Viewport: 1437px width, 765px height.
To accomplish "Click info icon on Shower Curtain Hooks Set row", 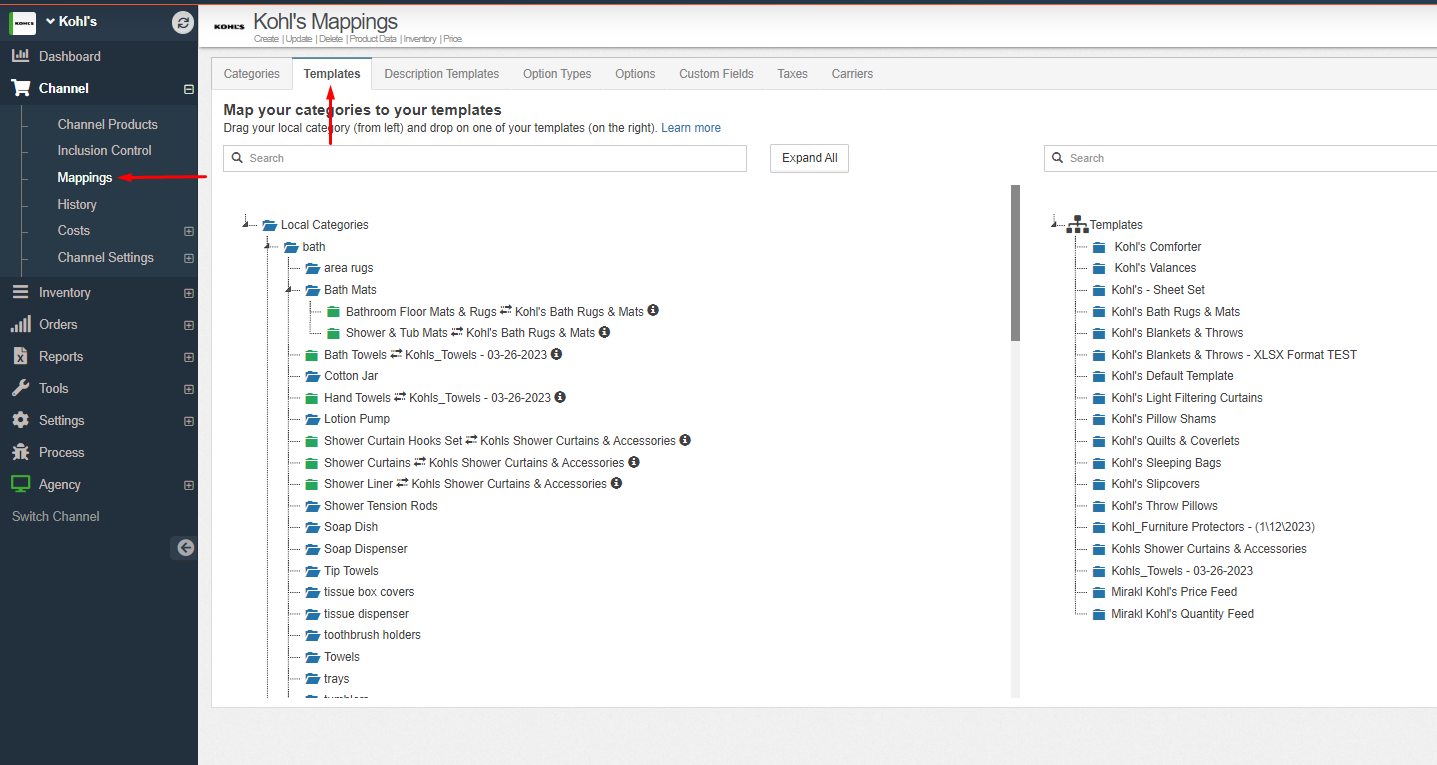I will [685, 440].
